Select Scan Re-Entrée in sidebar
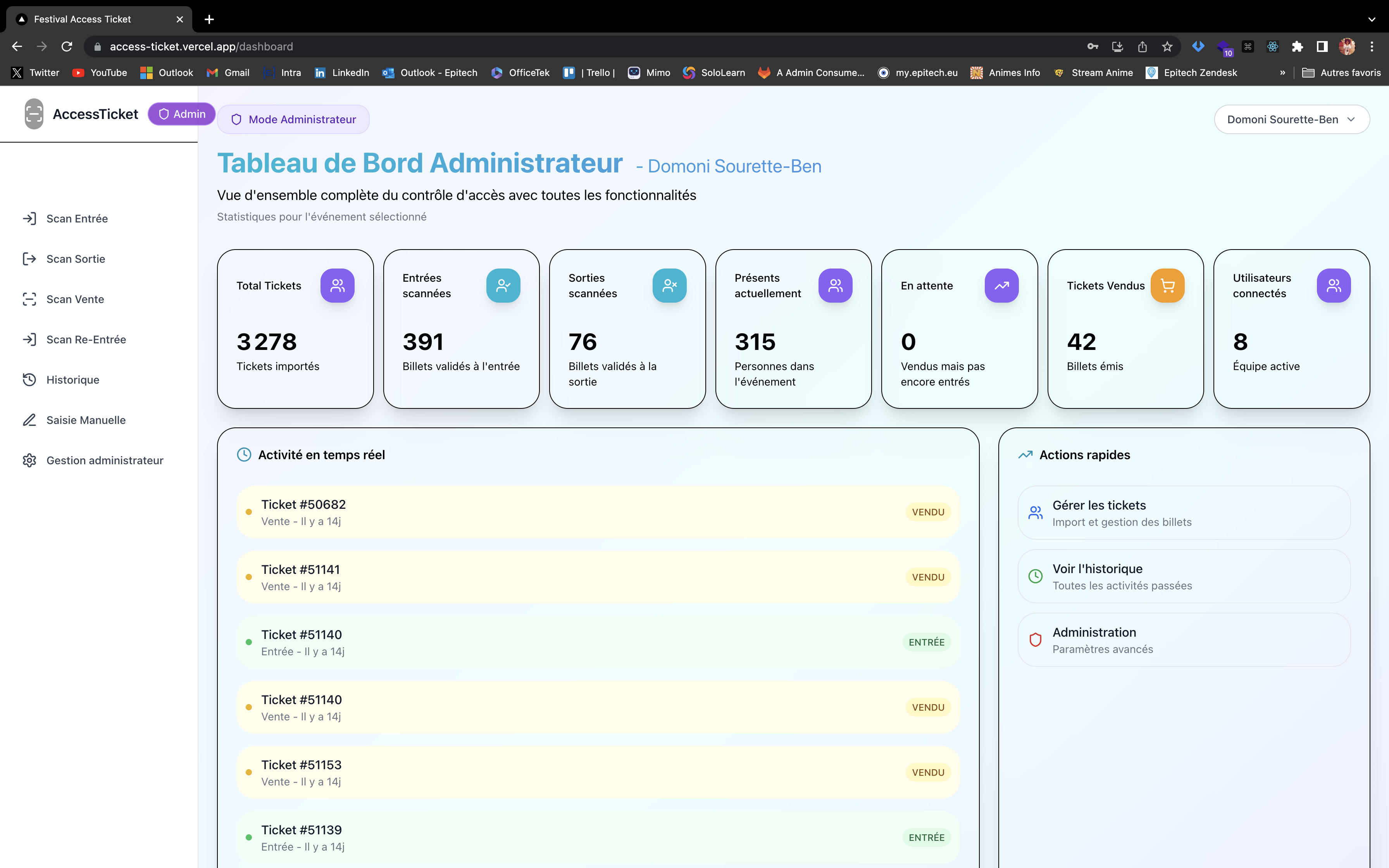Image resolution: width=1389 pixels, height=868 pixels. (x=86, y=339)
